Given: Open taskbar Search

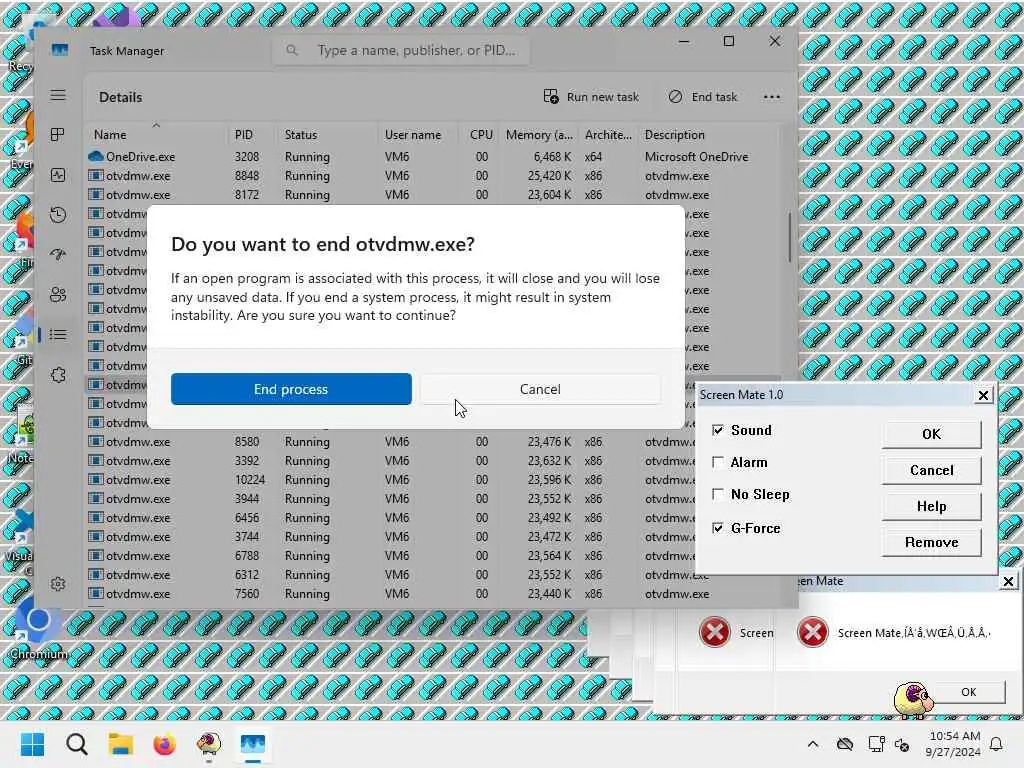Looking at the screenshot, I should point(76,744).
